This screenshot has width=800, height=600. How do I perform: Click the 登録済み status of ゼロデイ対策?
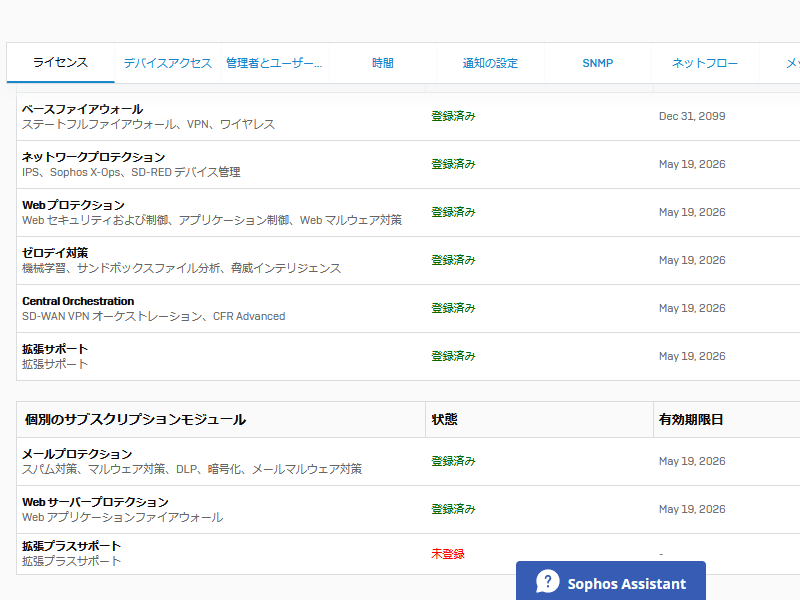pyautogui.click(x=454, y=260)
